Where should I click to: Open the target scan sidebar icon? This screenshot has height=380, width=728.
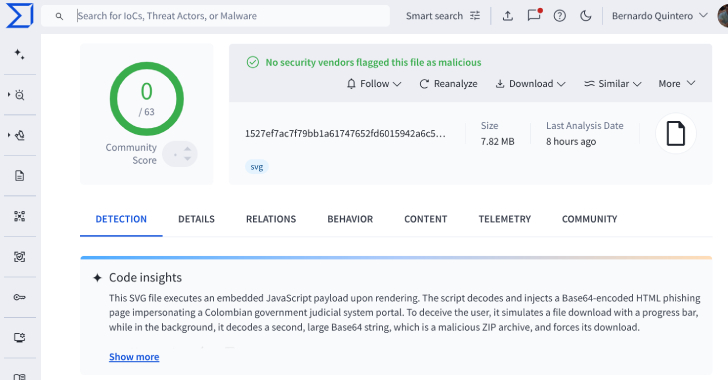(20, 256)
